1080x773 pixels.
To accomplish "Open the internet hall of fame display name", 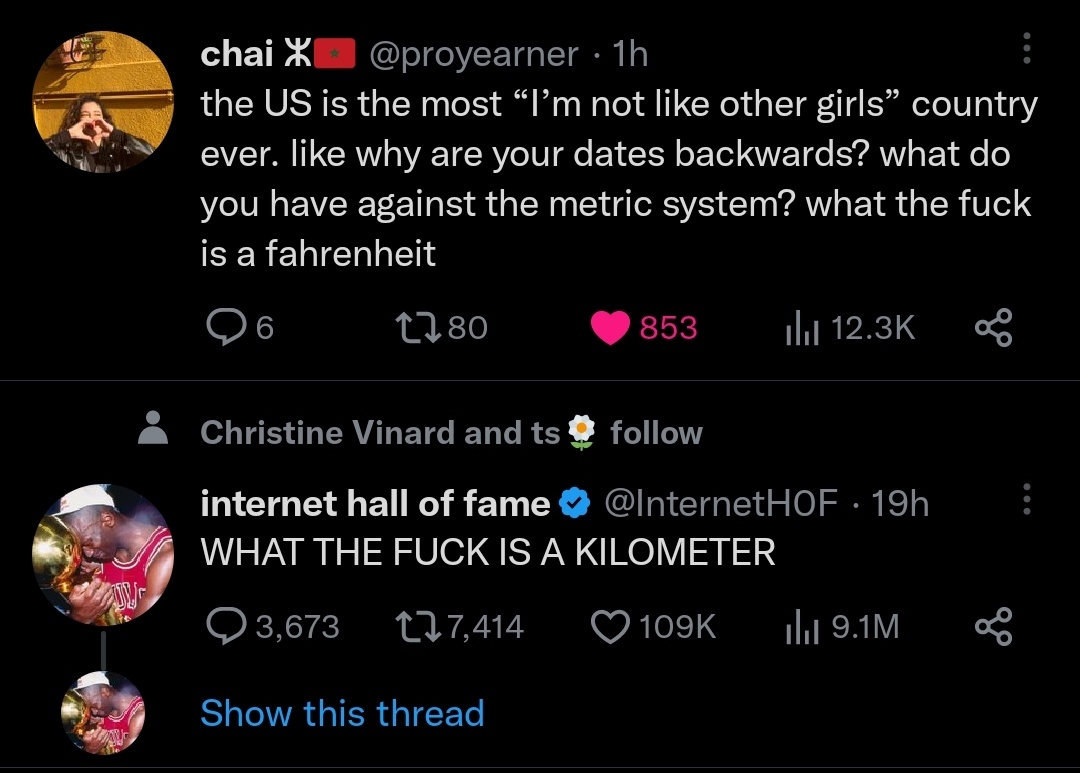I will [x=375, y=503].
